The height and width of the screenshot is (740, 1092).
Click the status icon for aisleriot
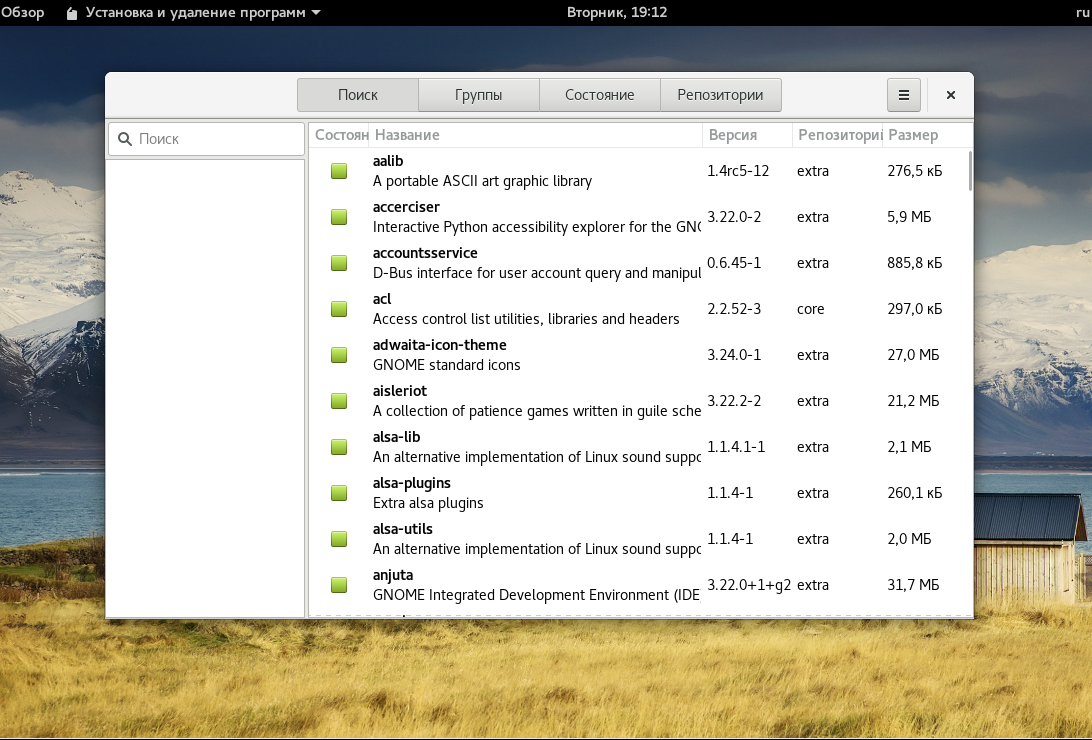(338, 400)
